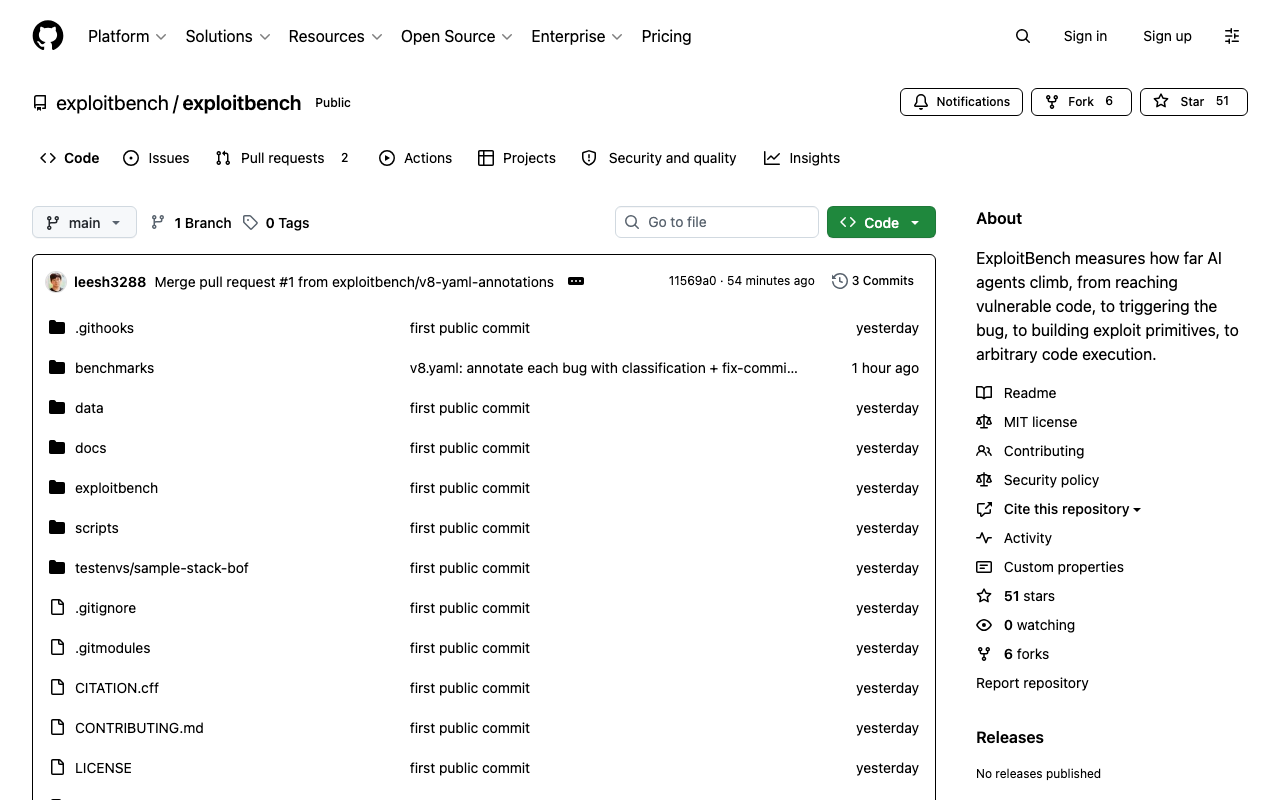Click the leesh3288 author name
The width and height of the screenshot is (1280, 800).
point(110,282)
